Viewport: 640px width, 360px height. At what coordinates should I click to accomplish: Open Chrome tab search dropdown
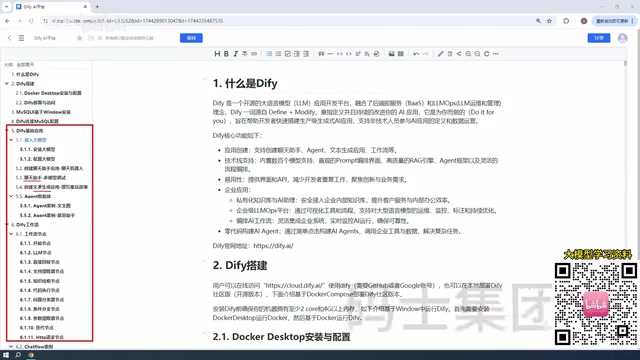(x=6, y=7)
